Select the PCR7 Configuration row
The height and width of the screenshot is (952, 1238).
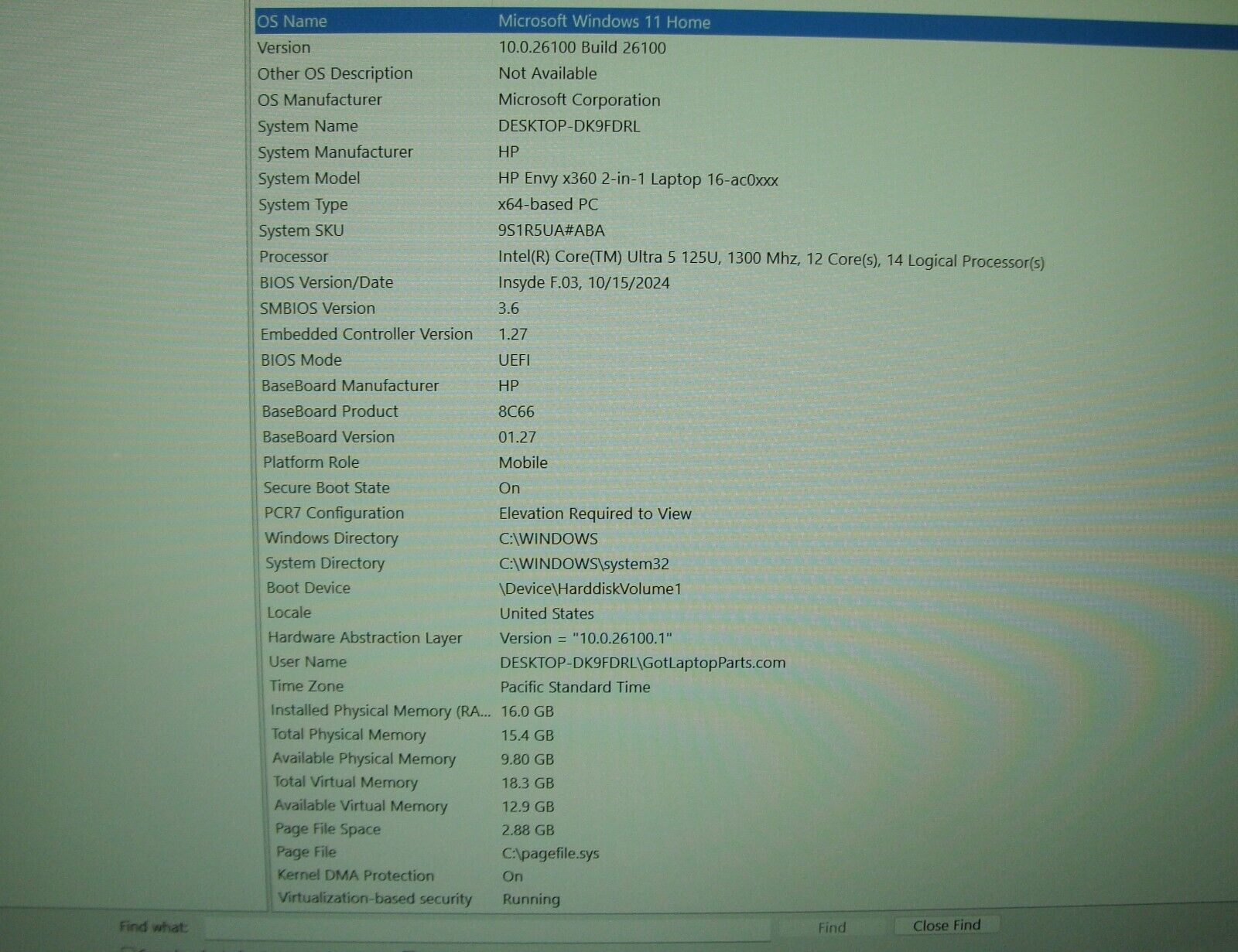tap(334, 514)
